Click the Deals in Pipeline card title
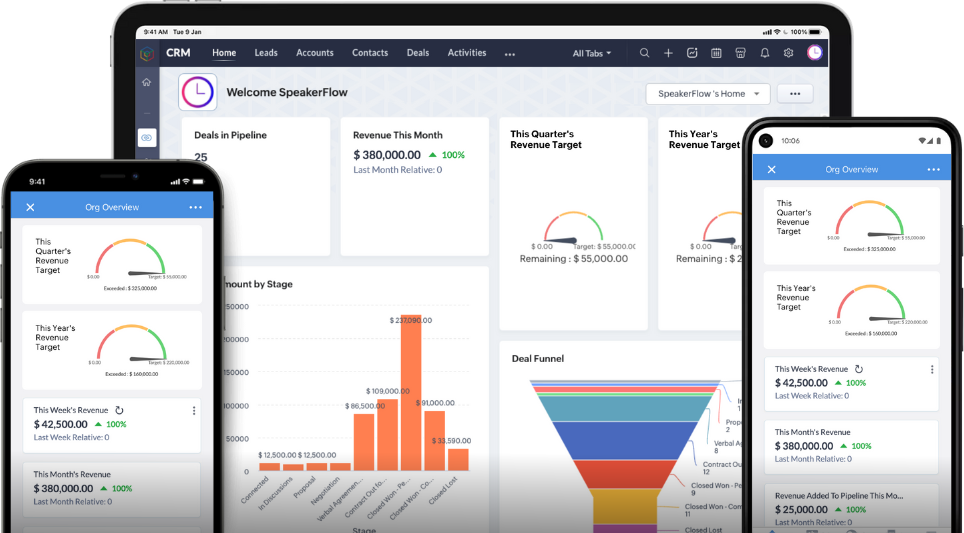The image size is (964, 533). click(x=231, y=135)
